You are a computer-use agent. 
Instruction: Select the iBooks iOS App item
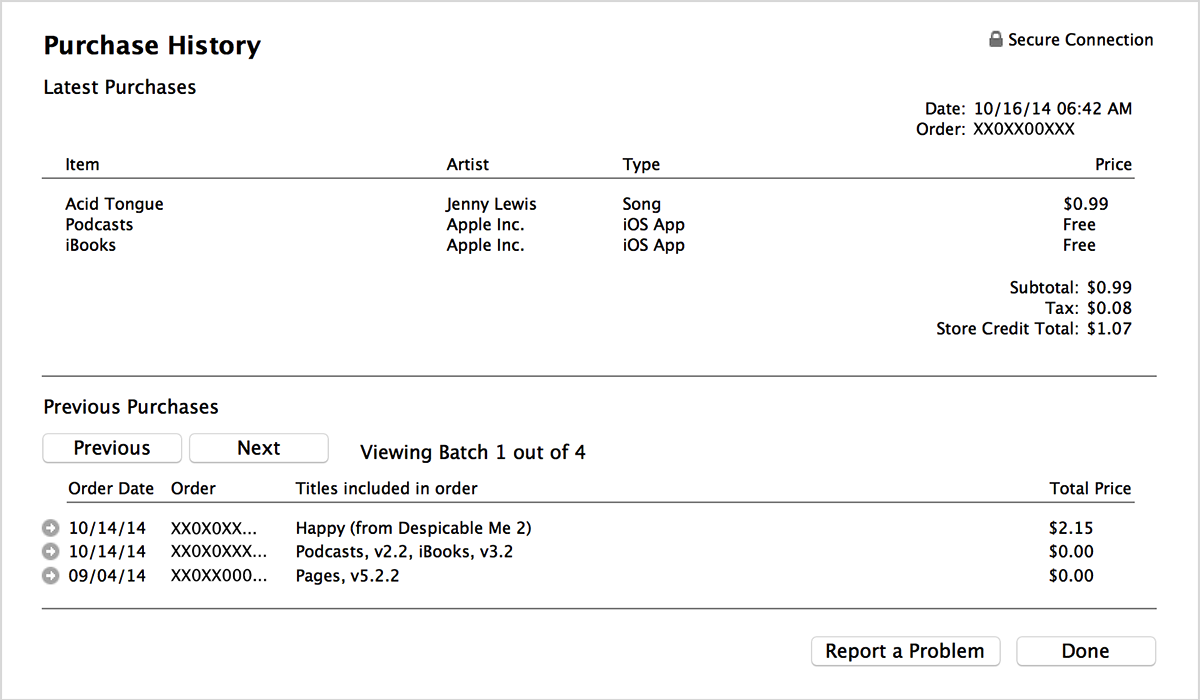coord(588,245)
